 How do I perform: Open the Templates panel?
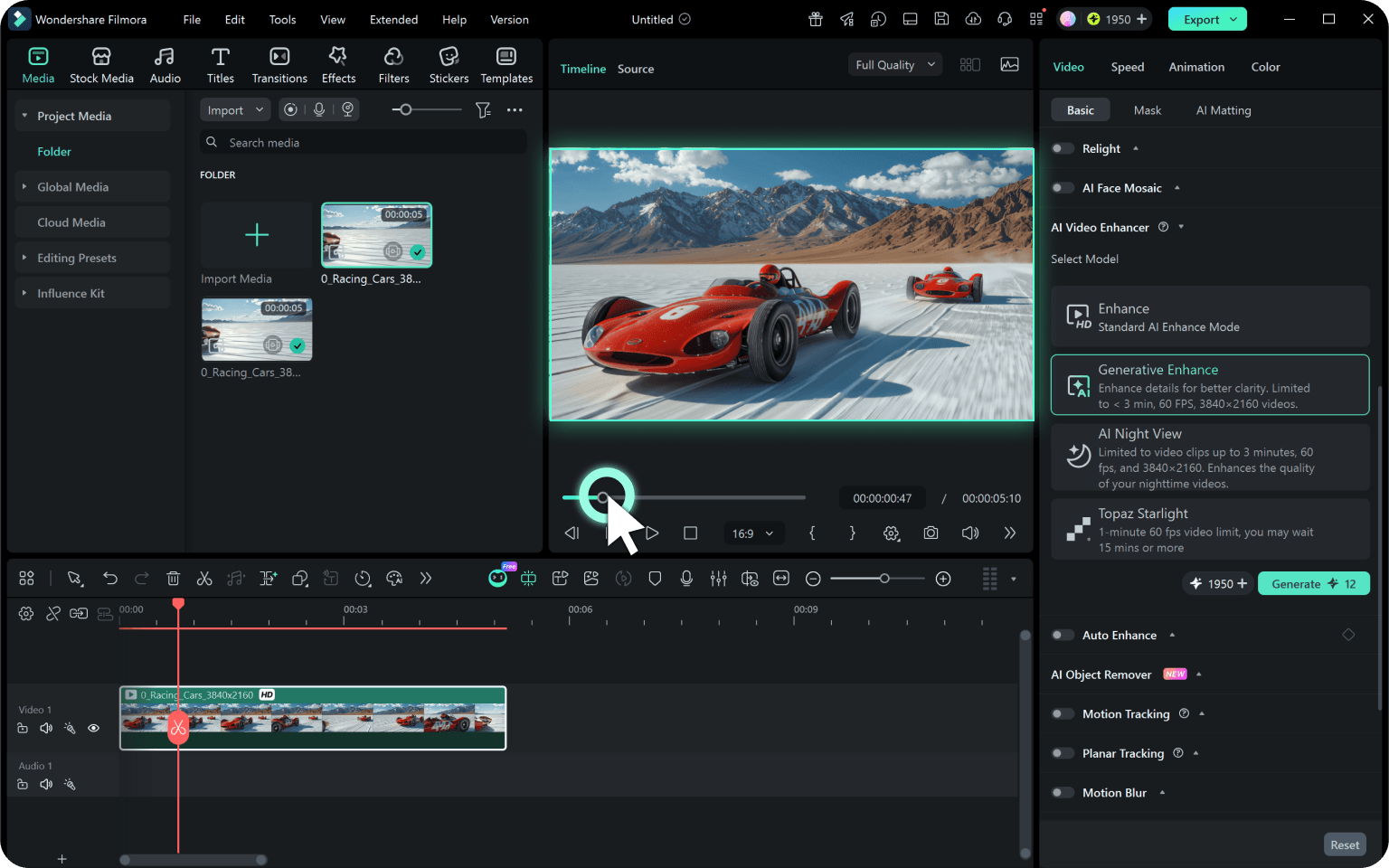pos(506,66)
